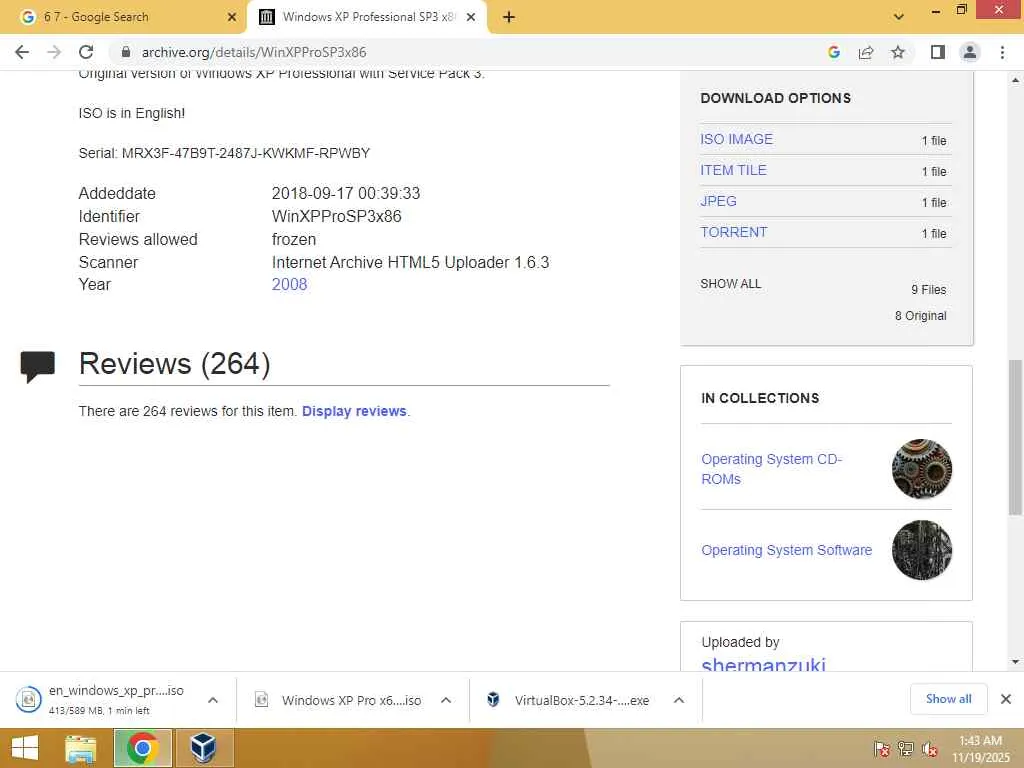Open the Chrome profile avatar
Screen dimensions: 1024x768
pyautogui.click(x=970, y=52)
